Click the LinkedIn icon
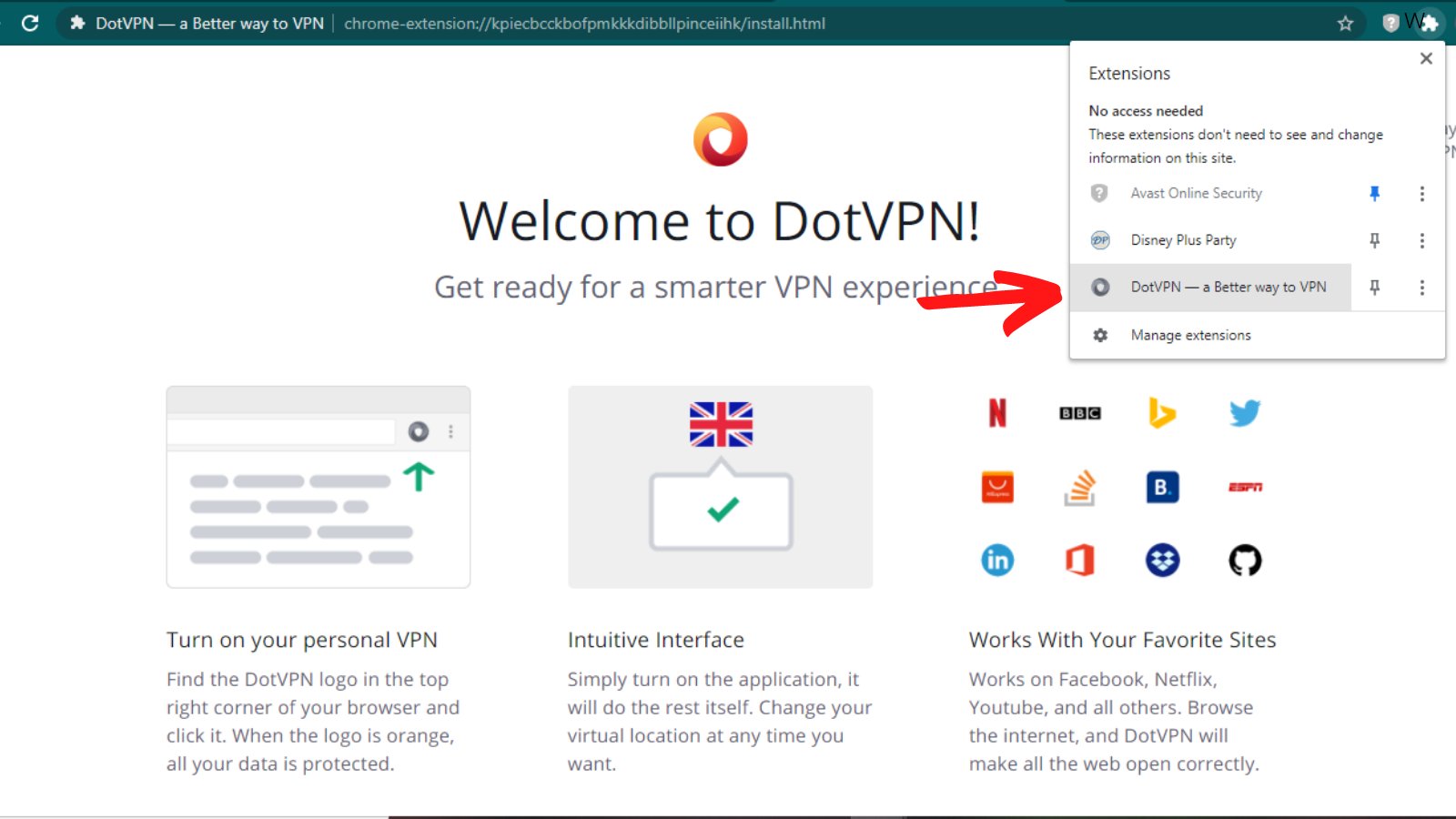The height and width of the screenshot is (819, 1456). 997,561
